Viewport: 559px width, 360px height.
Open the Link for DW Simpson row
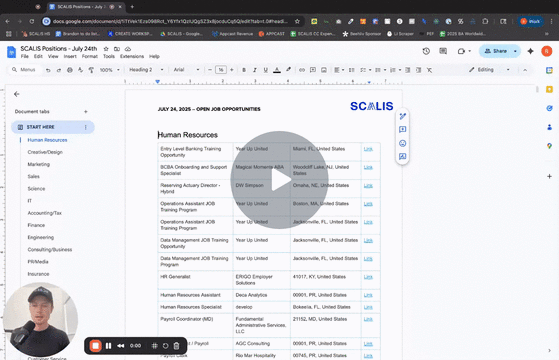368,186
